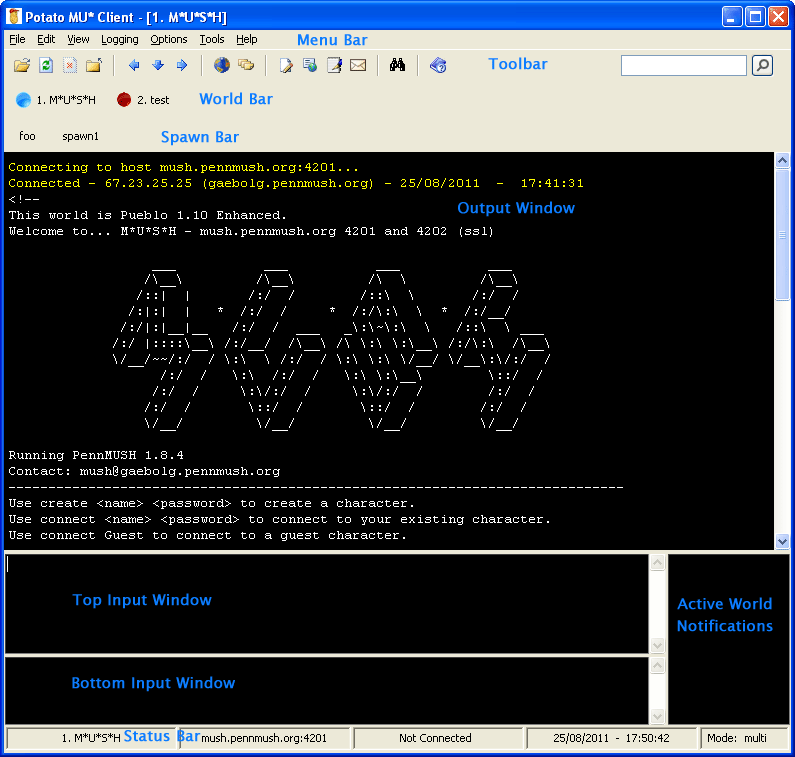
Task: Click the Not Connected status text
Action: tap(436, 738)
